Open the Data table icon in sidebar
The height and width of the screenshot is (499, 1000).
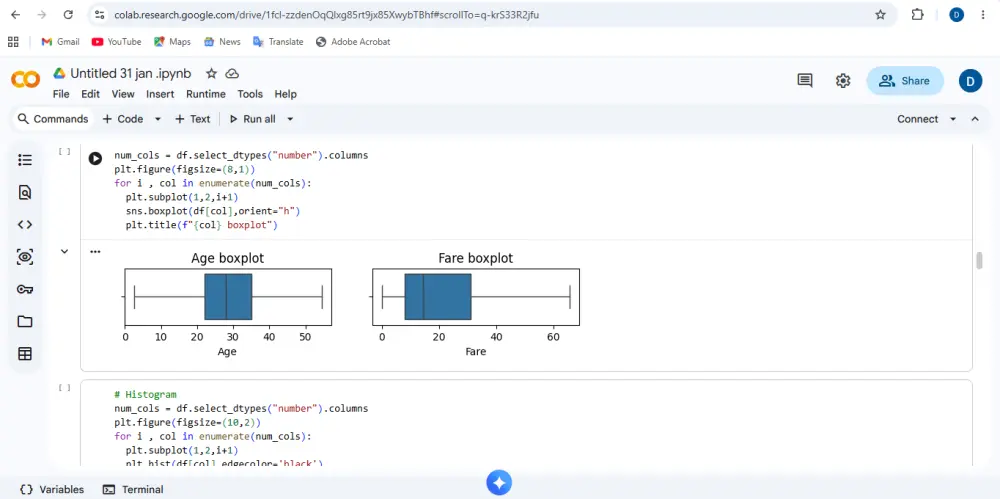(x=25, y=354)
